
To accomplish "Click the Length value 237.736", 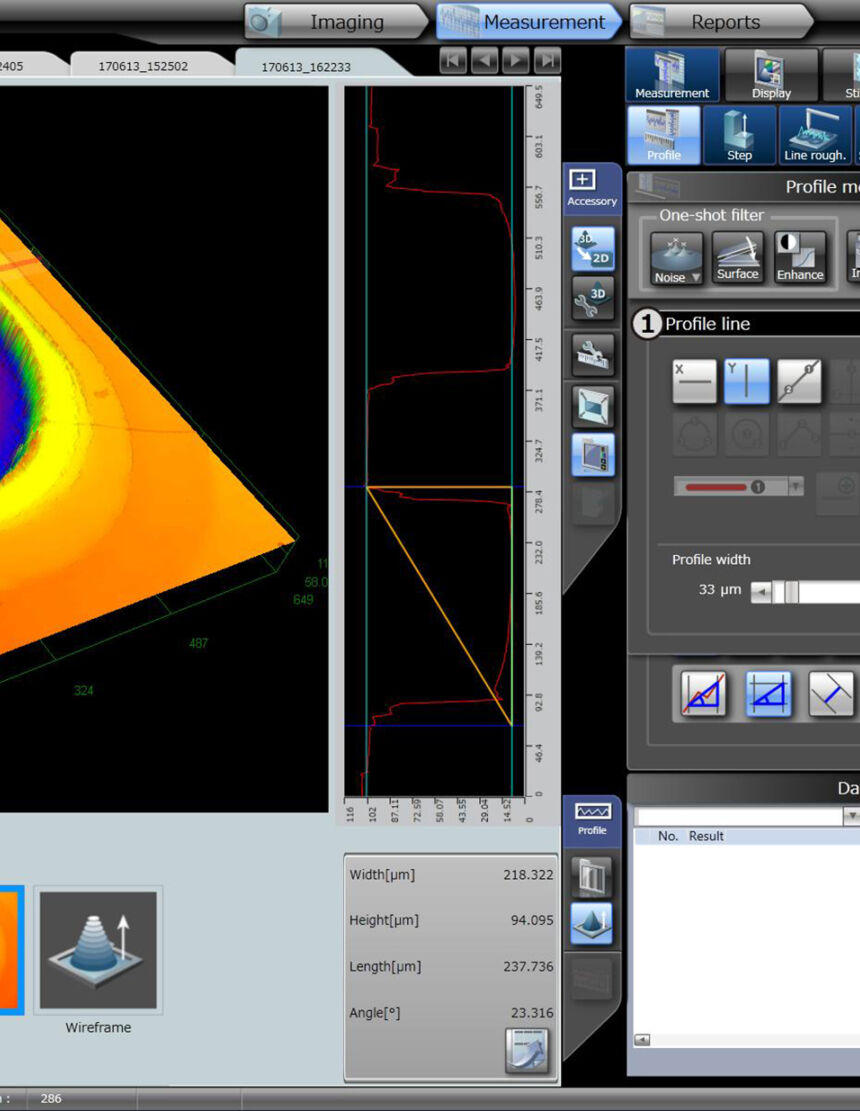I will click(x=528, y=966).
